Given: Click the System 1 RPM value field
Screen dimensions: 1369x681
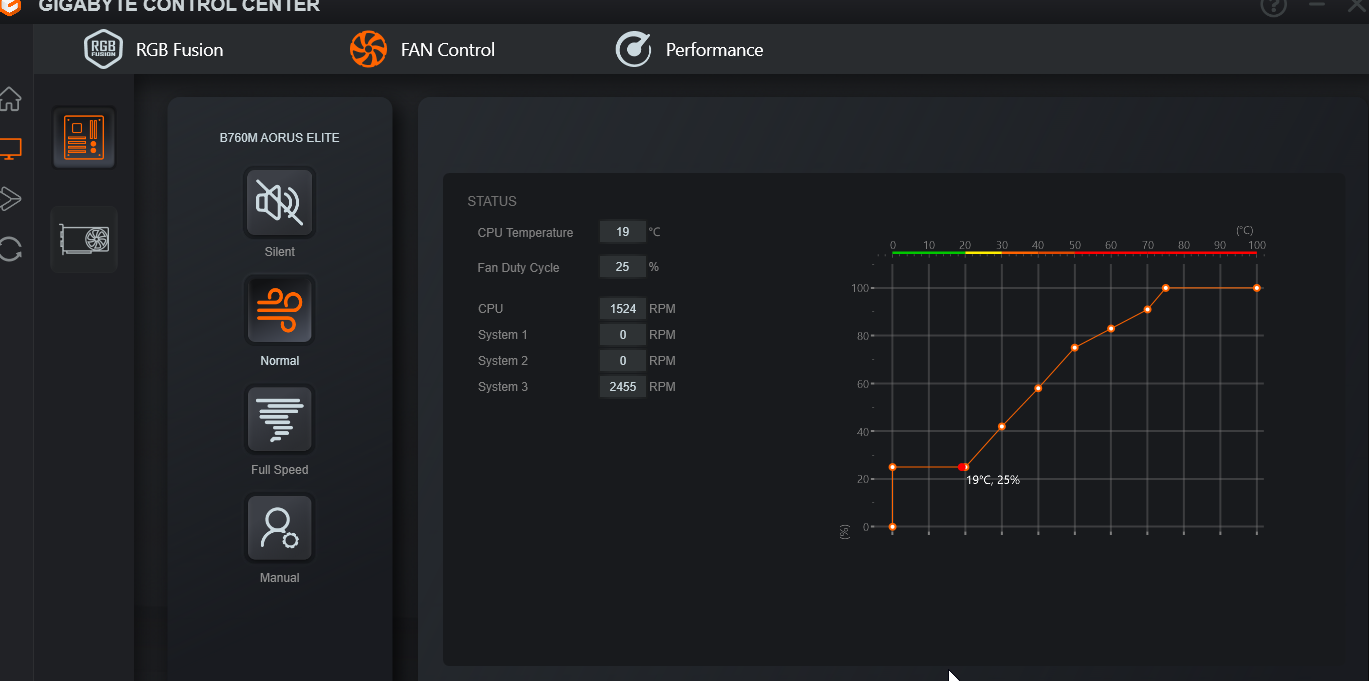Looking at the screenshot, I should 623,334.
